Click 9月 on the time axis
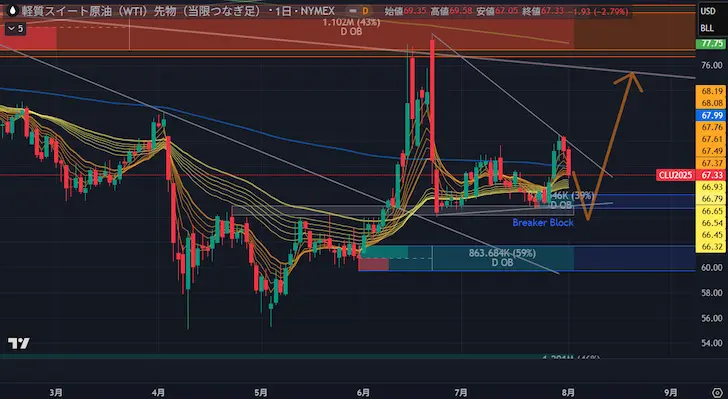This screenshot has height=399, width=728. coord(670,393)
